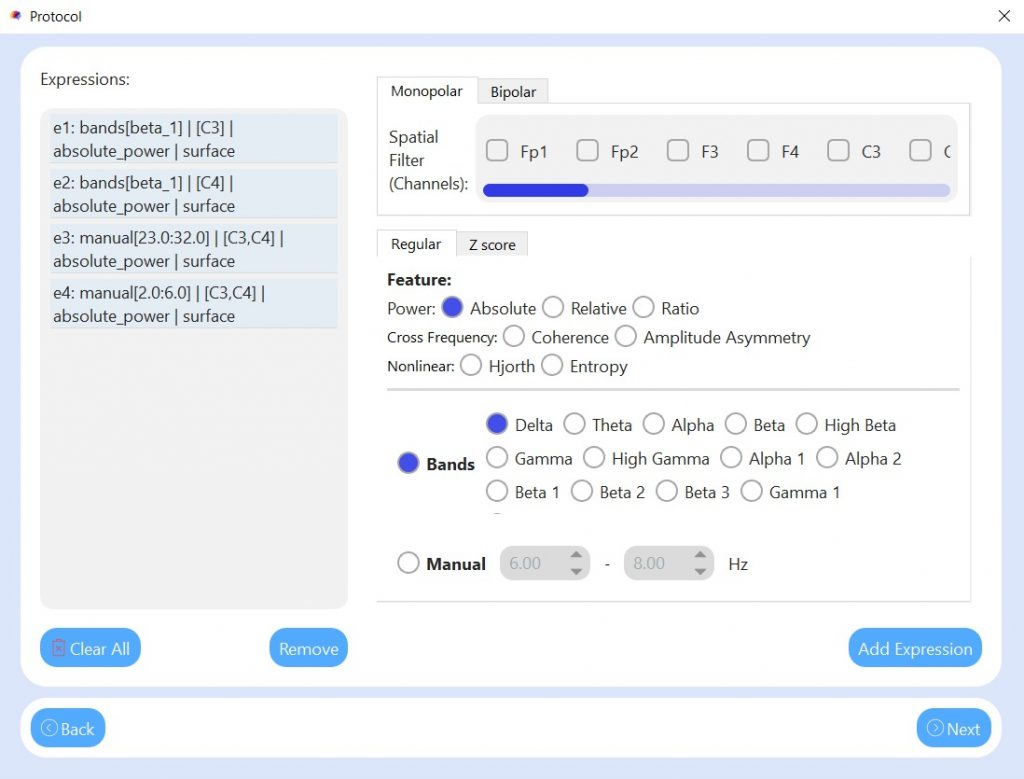Image resolution: width=1024 pixels, height=779 pixels.
Task: Click the Remove button
Action: [308, 649]
